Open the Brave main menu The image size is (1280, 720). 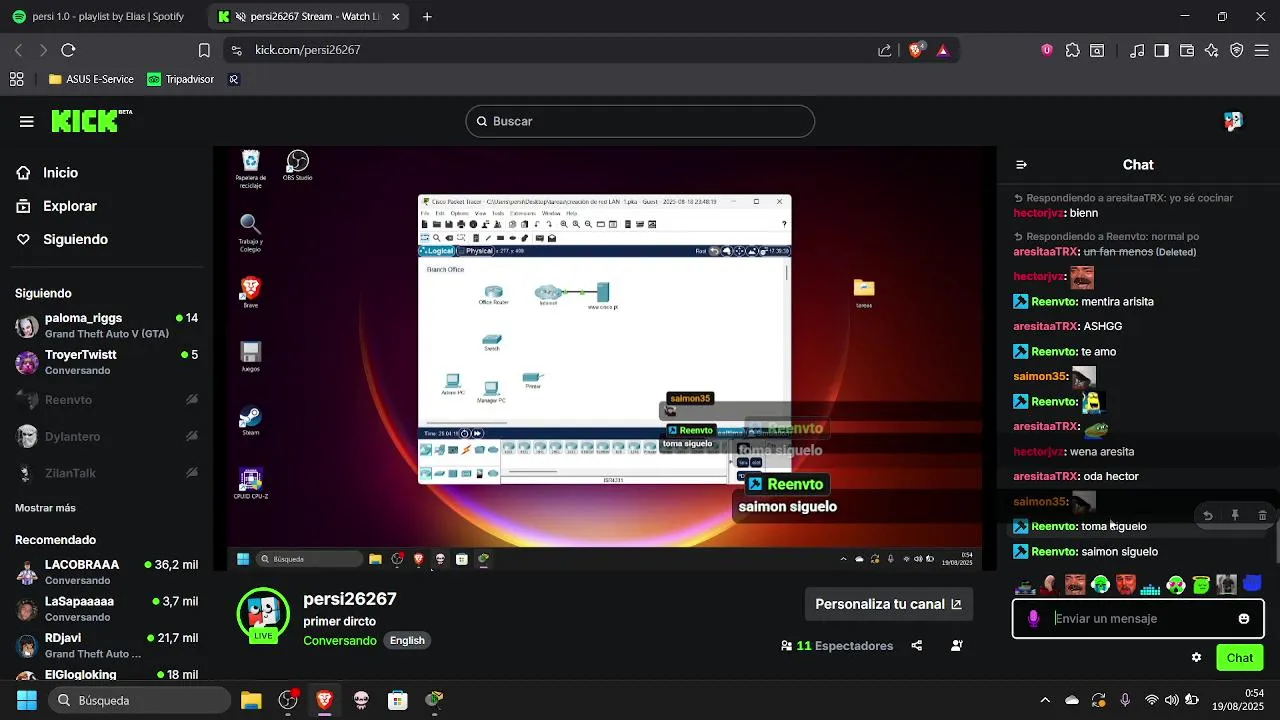pyautogui.click(x=1261, y=50)
